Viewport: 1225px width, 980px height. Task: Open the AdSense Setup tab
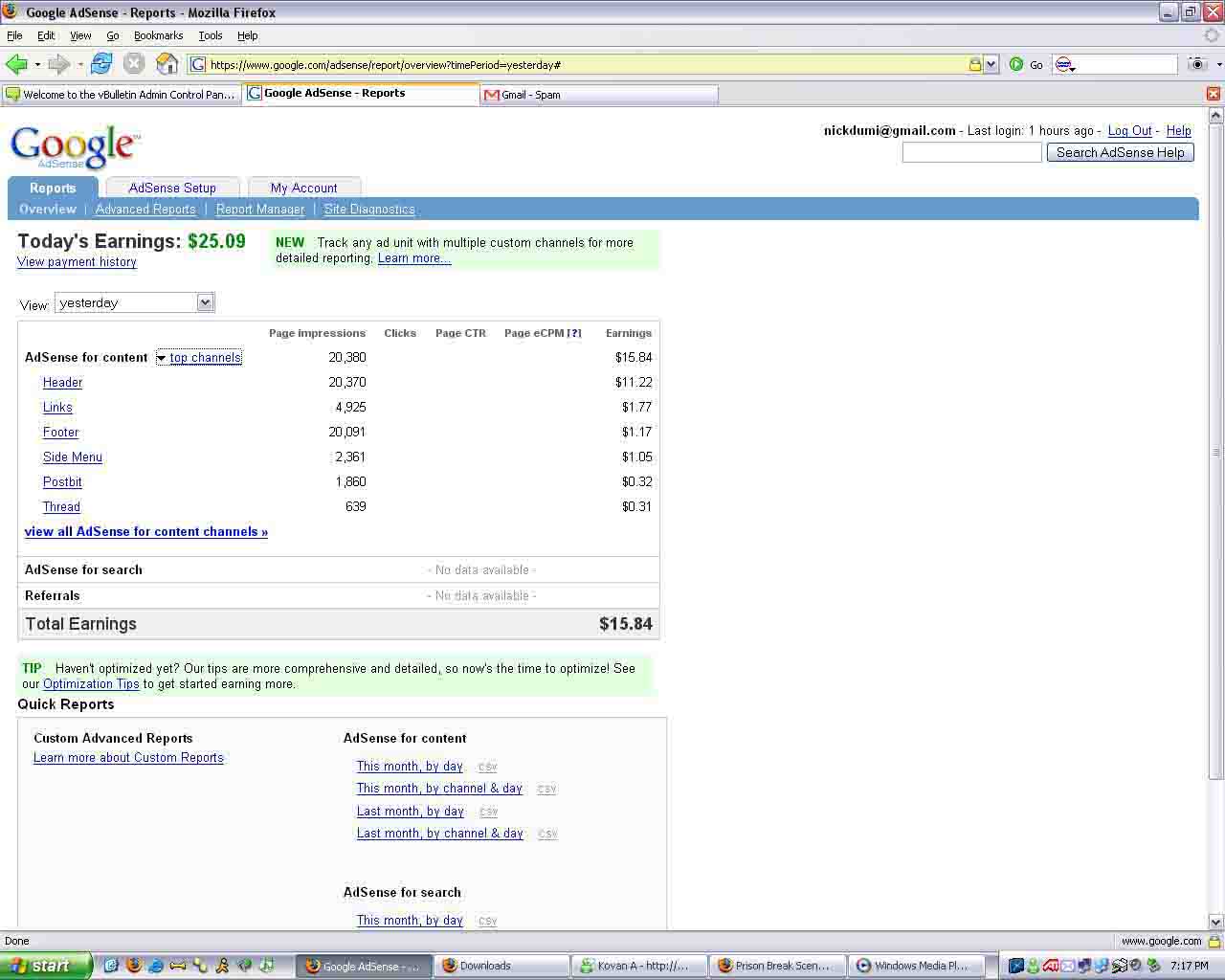172,188
